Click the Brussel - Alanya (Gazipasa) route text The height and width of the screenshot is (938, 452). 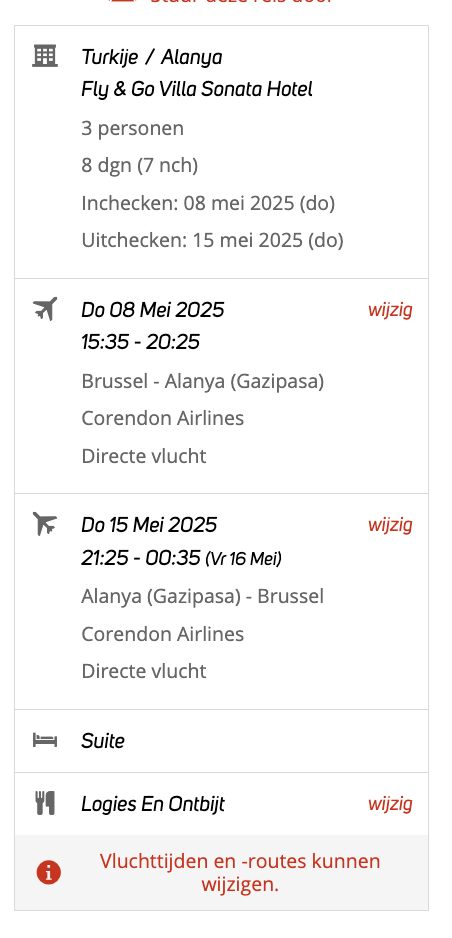[203, 382]
